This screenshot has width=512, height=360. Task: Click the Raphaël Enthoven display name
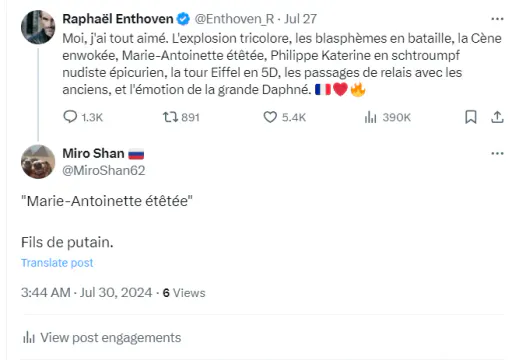point(118,19)
